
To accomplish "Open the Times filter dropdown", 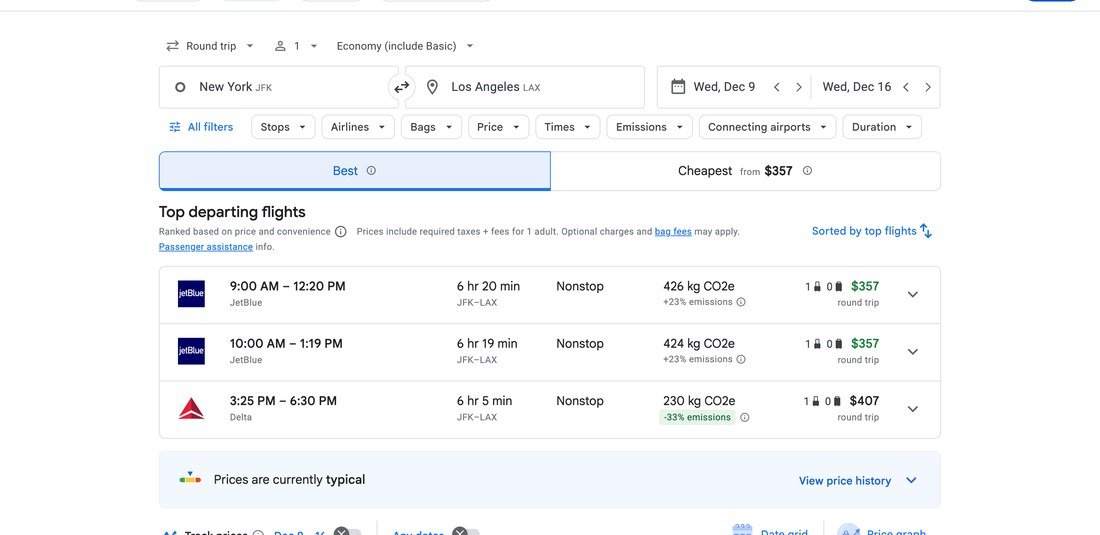I will pyautogui.click(x=568, y=127).
